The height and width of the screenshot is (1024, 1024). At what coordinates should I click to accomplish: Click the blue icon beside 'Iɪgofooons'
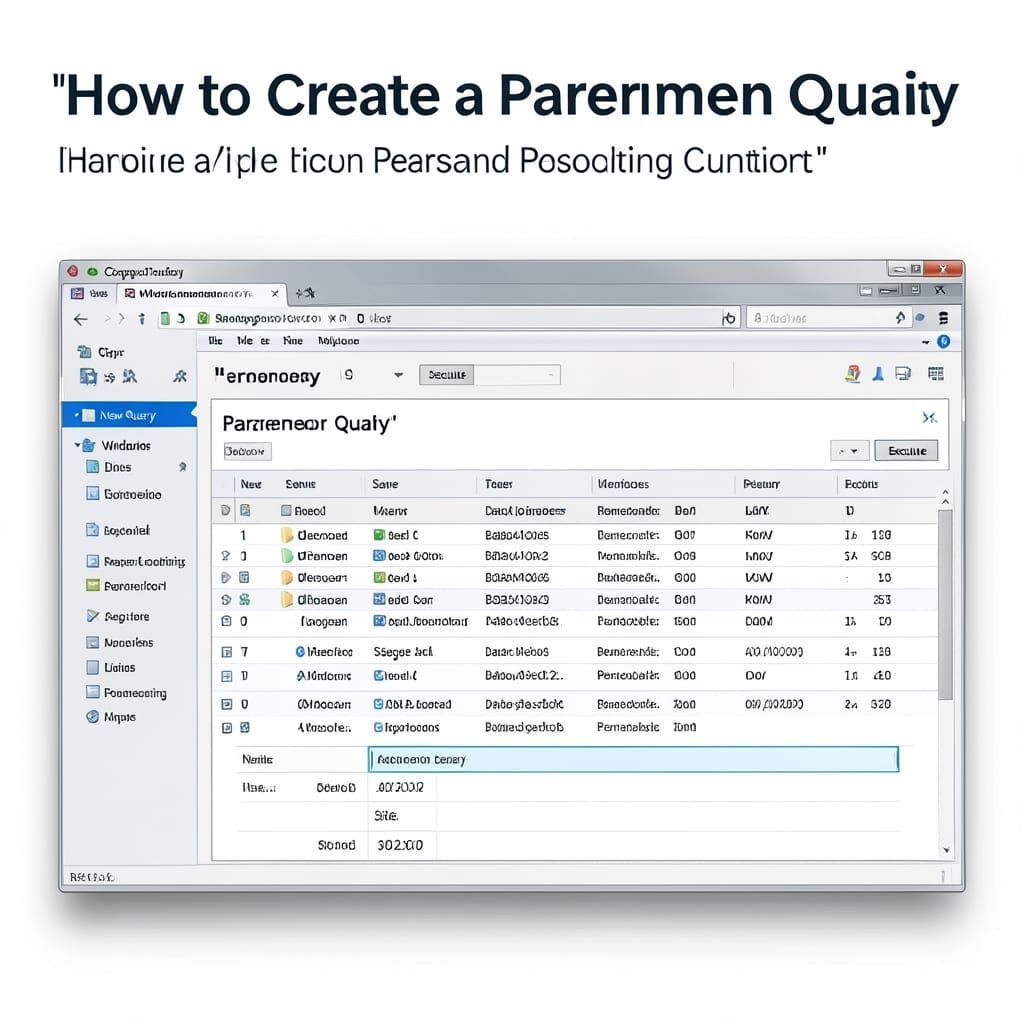[378, 728]
